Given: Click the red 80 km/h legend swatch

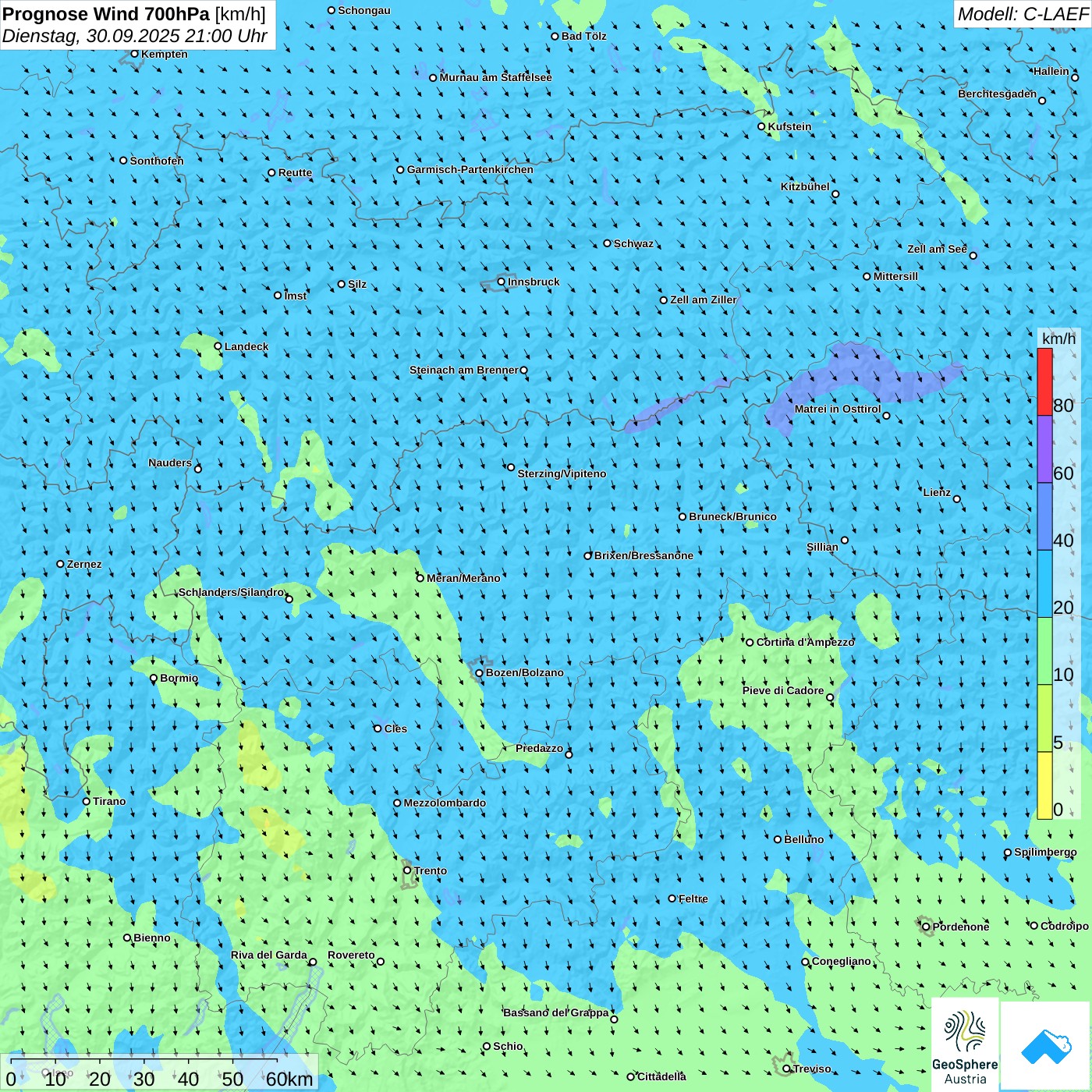Looking at the screenshot, I should pos(1044,381).
